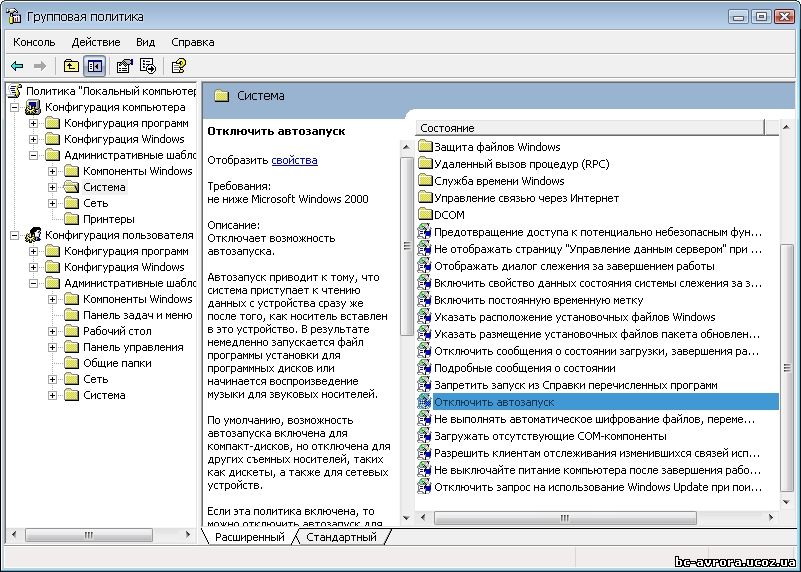This screenshot has width=801, height=572.
Task: Click policy icon of Загружать отсутствующие COM-компоненты
Action: click(425, 436)
